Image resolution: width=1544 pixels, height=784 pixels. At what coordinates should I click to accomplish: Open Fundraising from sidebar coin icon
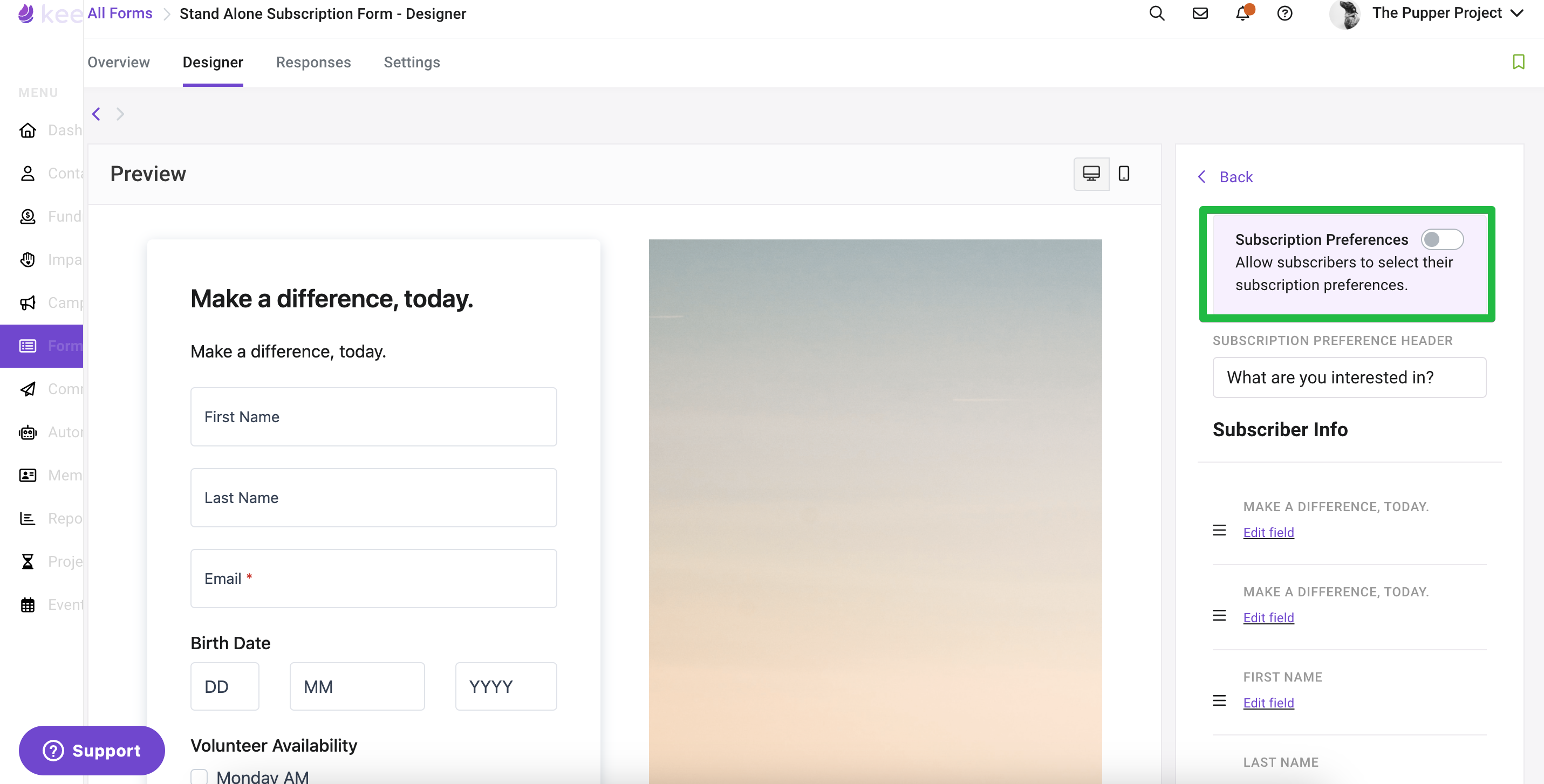click(28, 216)
